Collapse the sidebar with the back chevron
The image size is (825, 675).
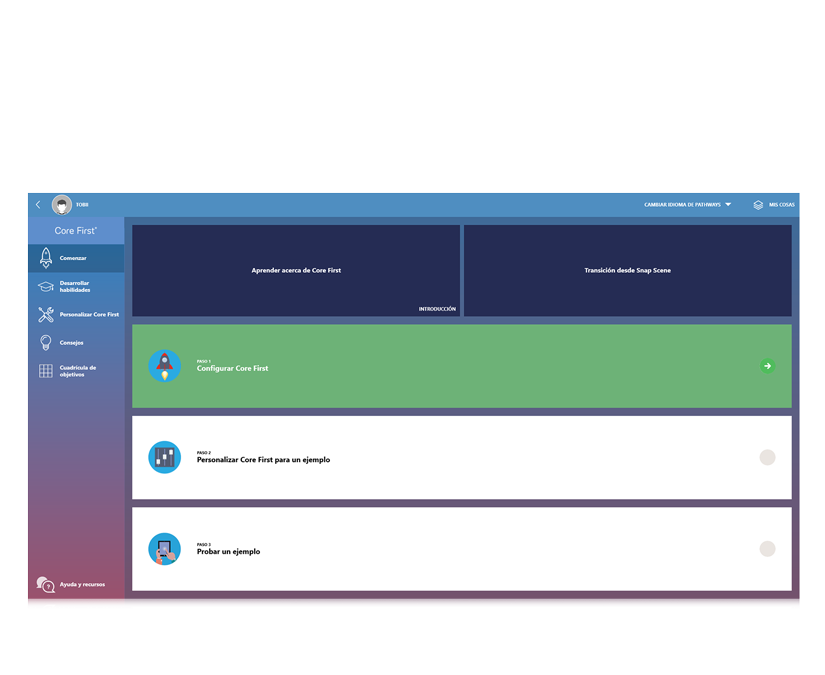(36, 204)
